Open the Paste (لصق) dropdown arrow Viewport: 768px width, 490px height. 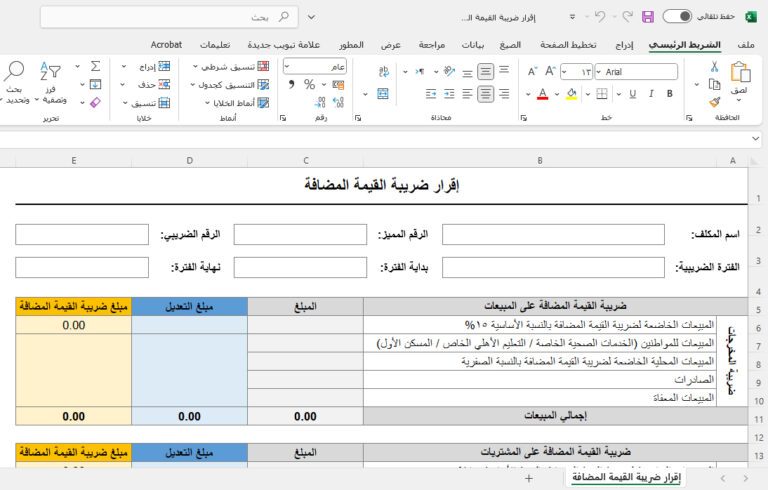pyautogui.click(x=739, y=100)
